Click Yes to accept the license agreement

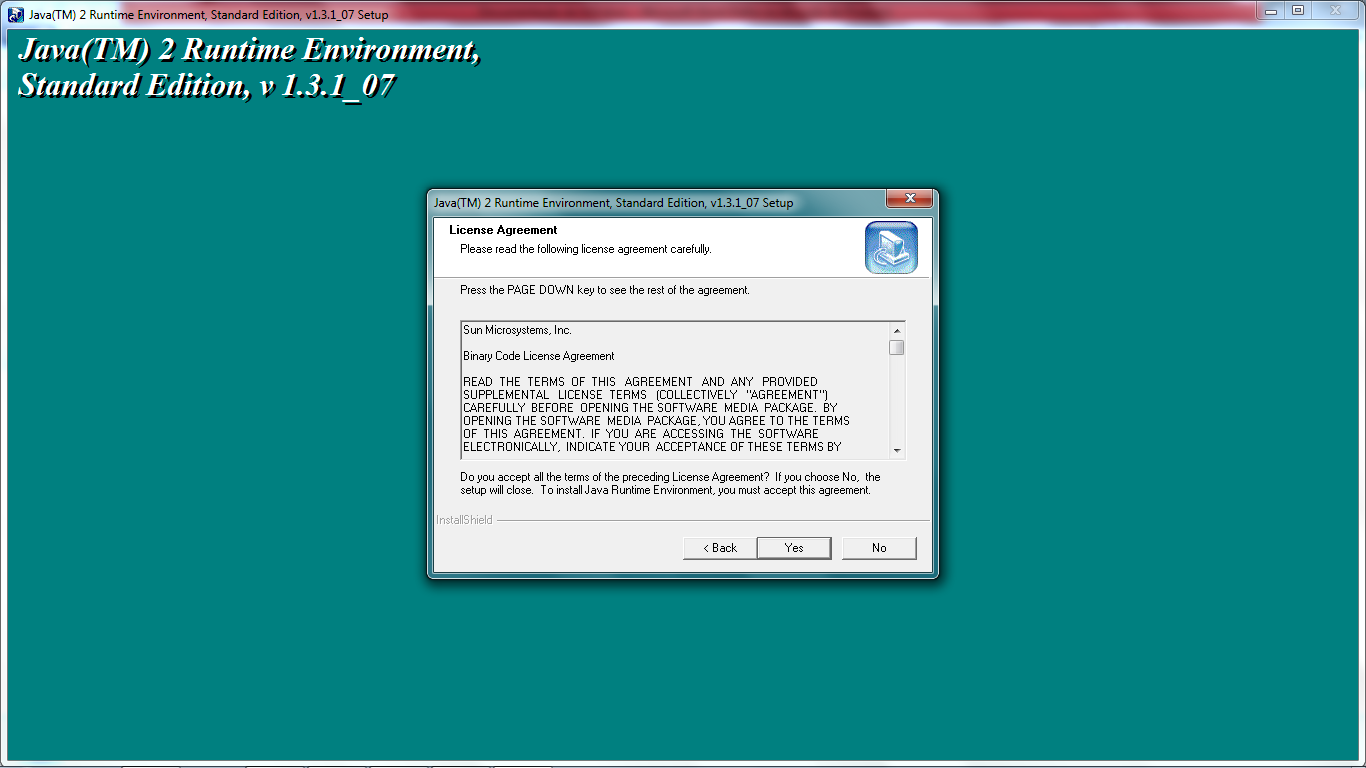pos(793,547)
